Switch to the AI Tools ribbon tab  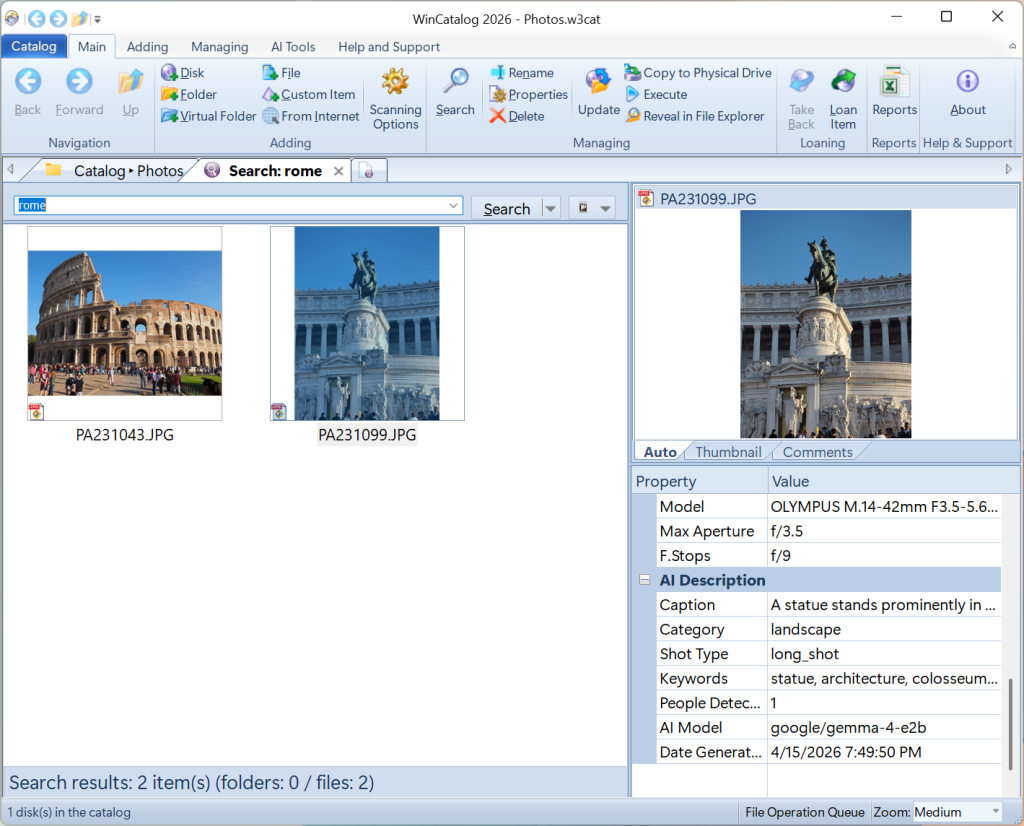click(293, 47)
